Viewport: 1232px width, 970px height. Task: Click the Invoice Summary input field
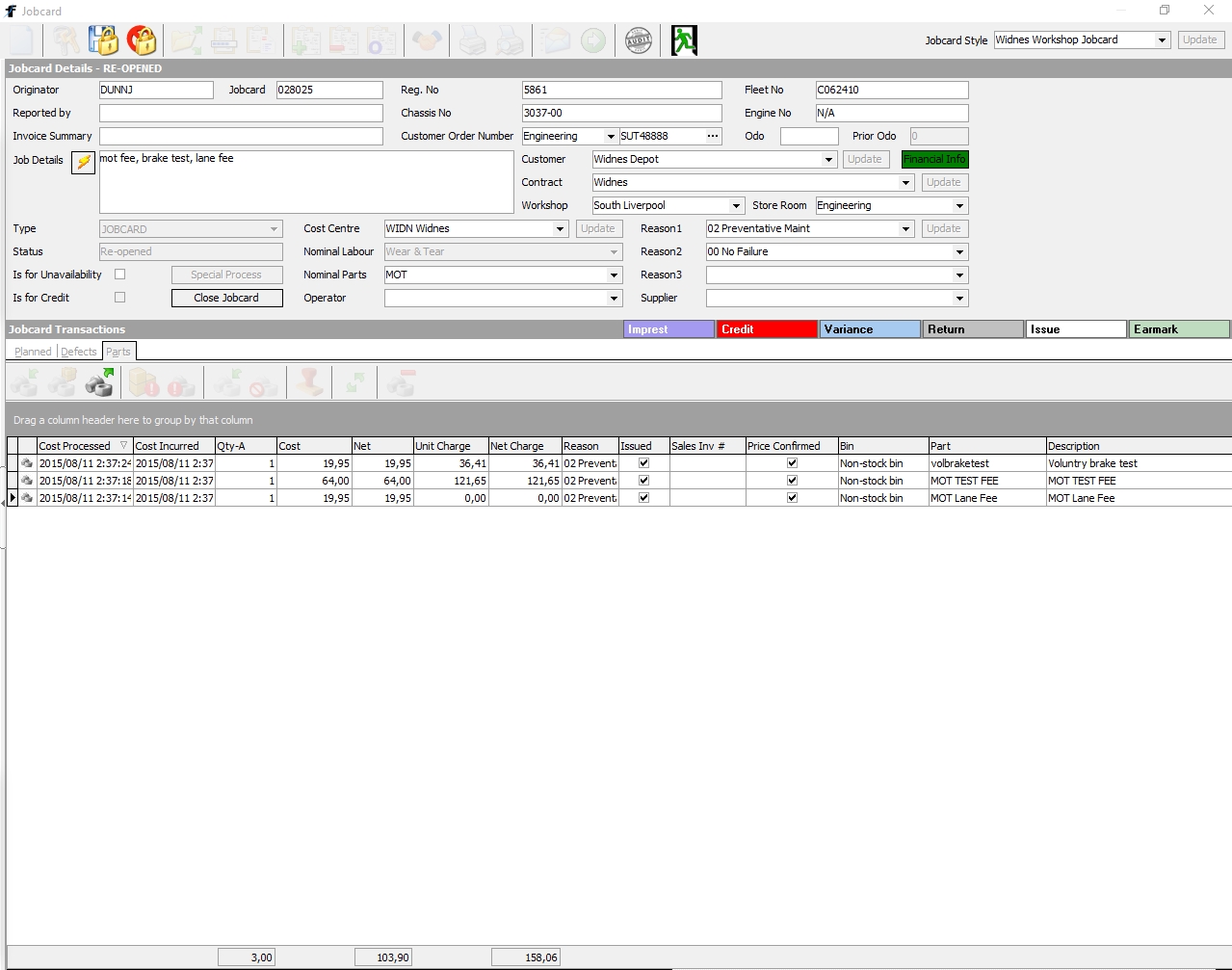[x=241, y=136]
